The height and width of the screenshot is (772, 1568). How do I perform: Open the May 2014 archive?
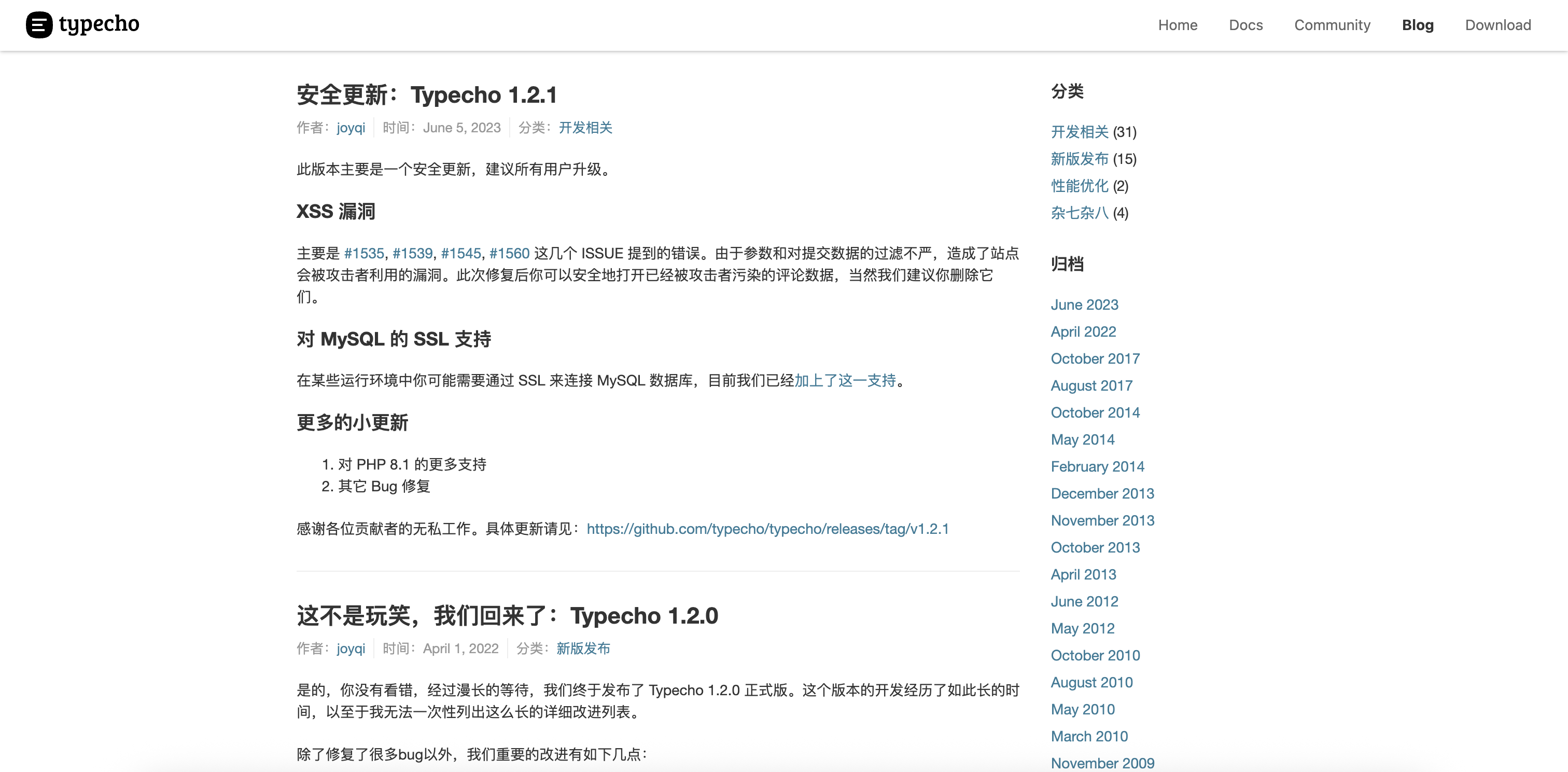(x=1082, y=439)
